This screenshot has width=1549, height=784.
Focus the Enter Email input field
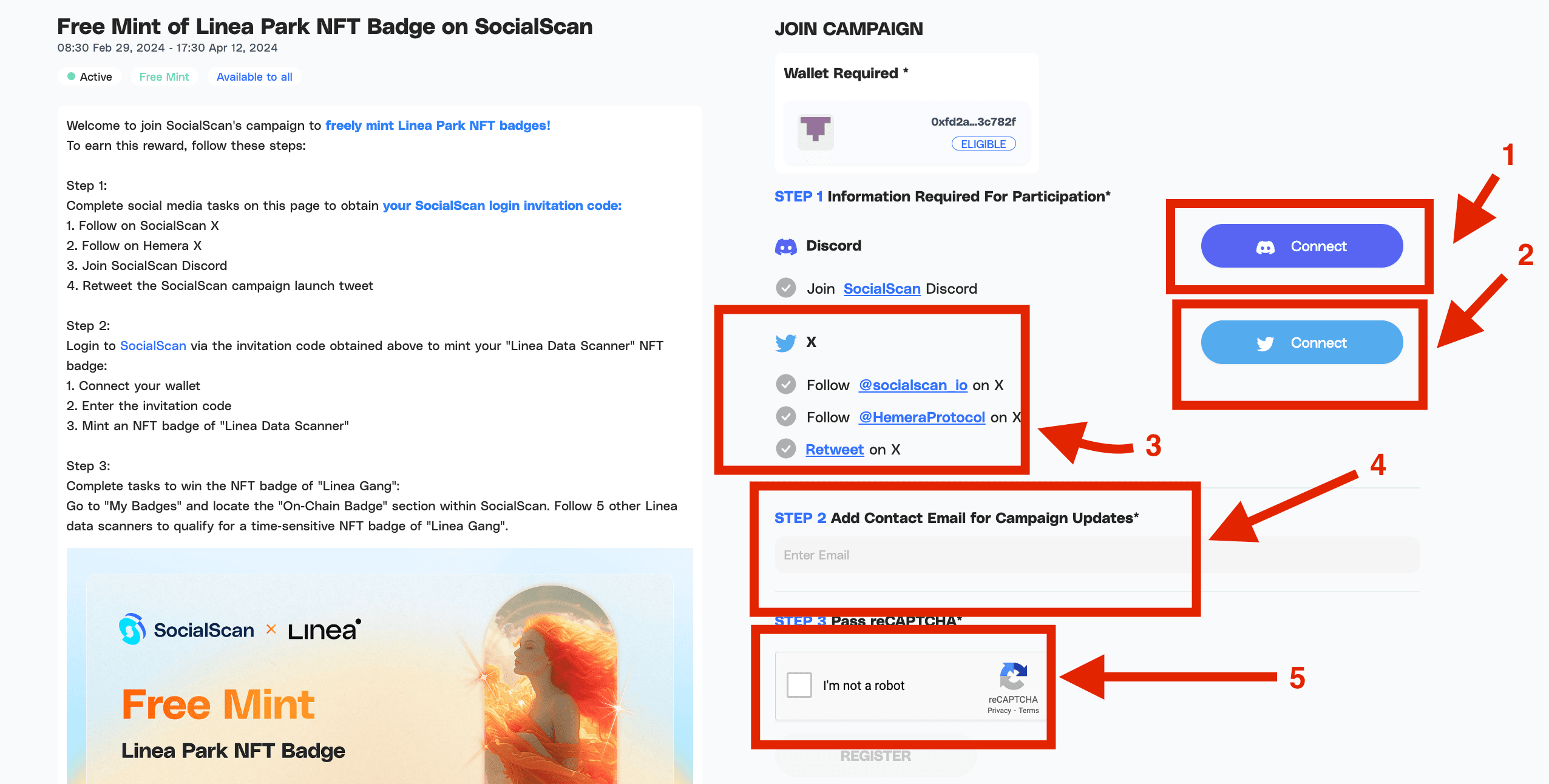point(1097,555)
